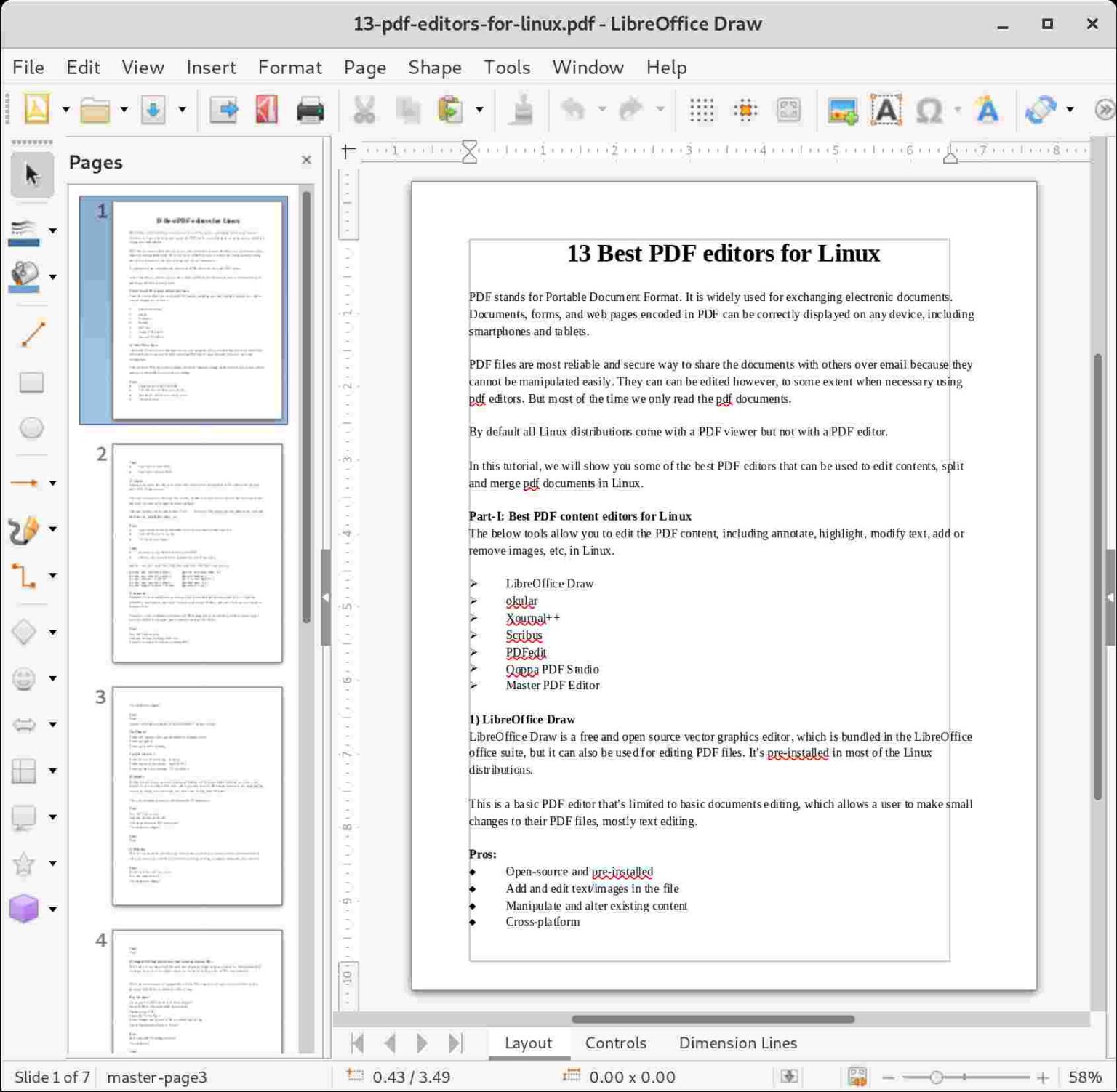1117x1092 pixels.
Task: Adjust the zoom slider
Action: [x=934, y=1077]
